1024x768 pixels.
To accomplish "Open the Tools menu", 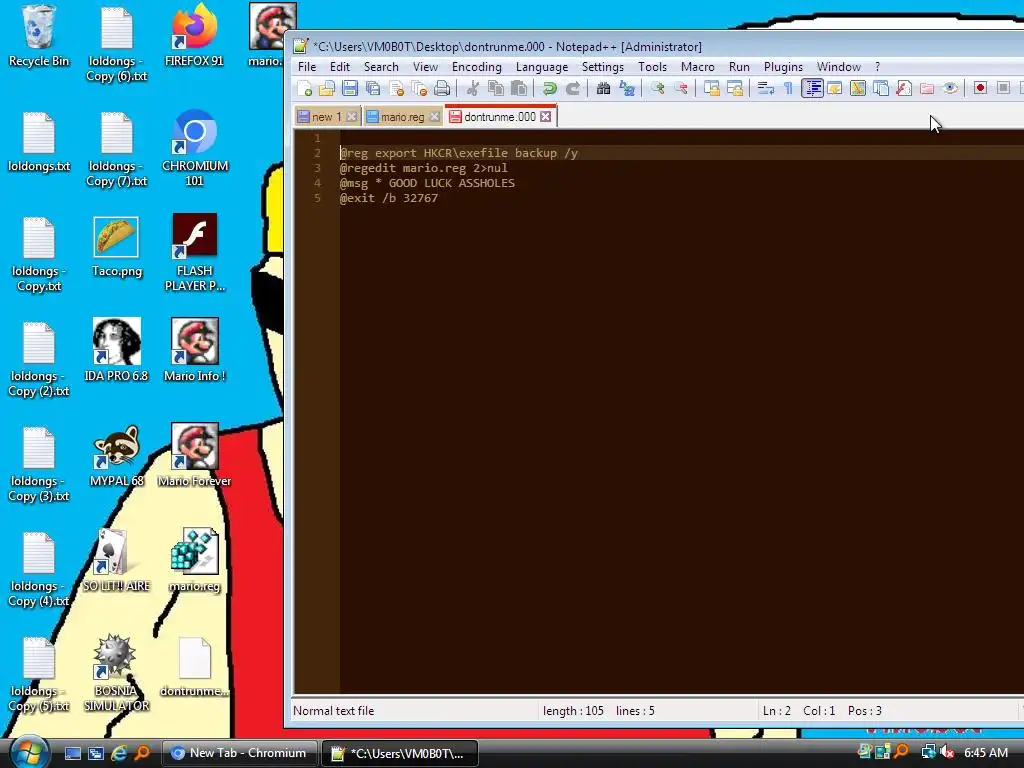I will [652, 67].
